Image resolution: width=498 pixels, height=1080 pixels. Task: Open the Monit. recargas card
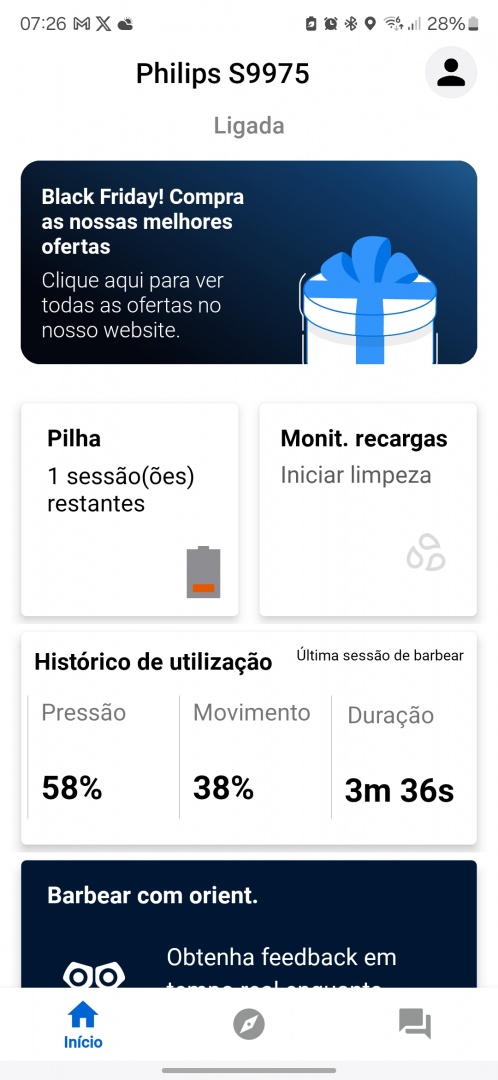click(368, 510)
